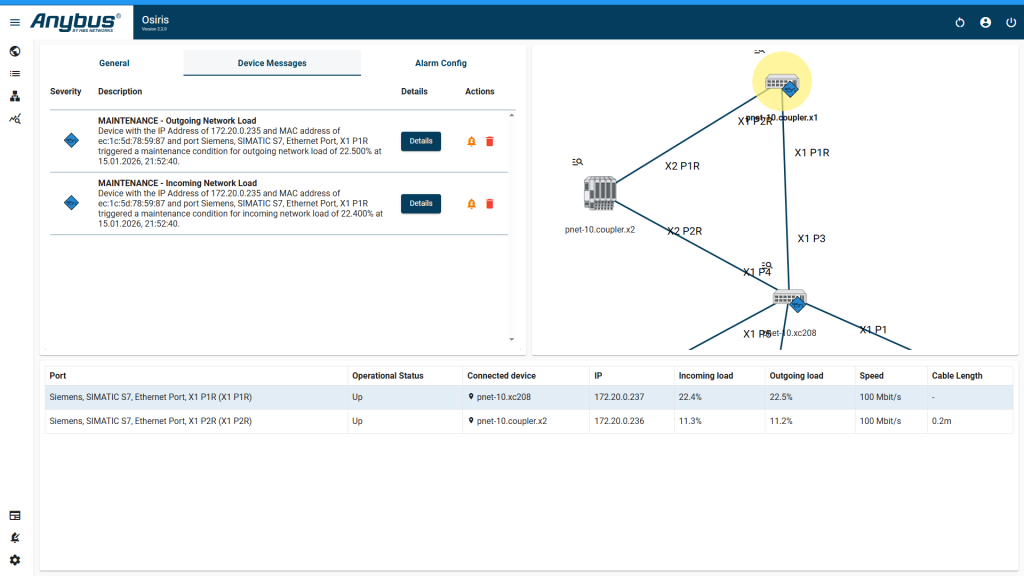Select the X1 P2R port row

click(x=529, y=421)
